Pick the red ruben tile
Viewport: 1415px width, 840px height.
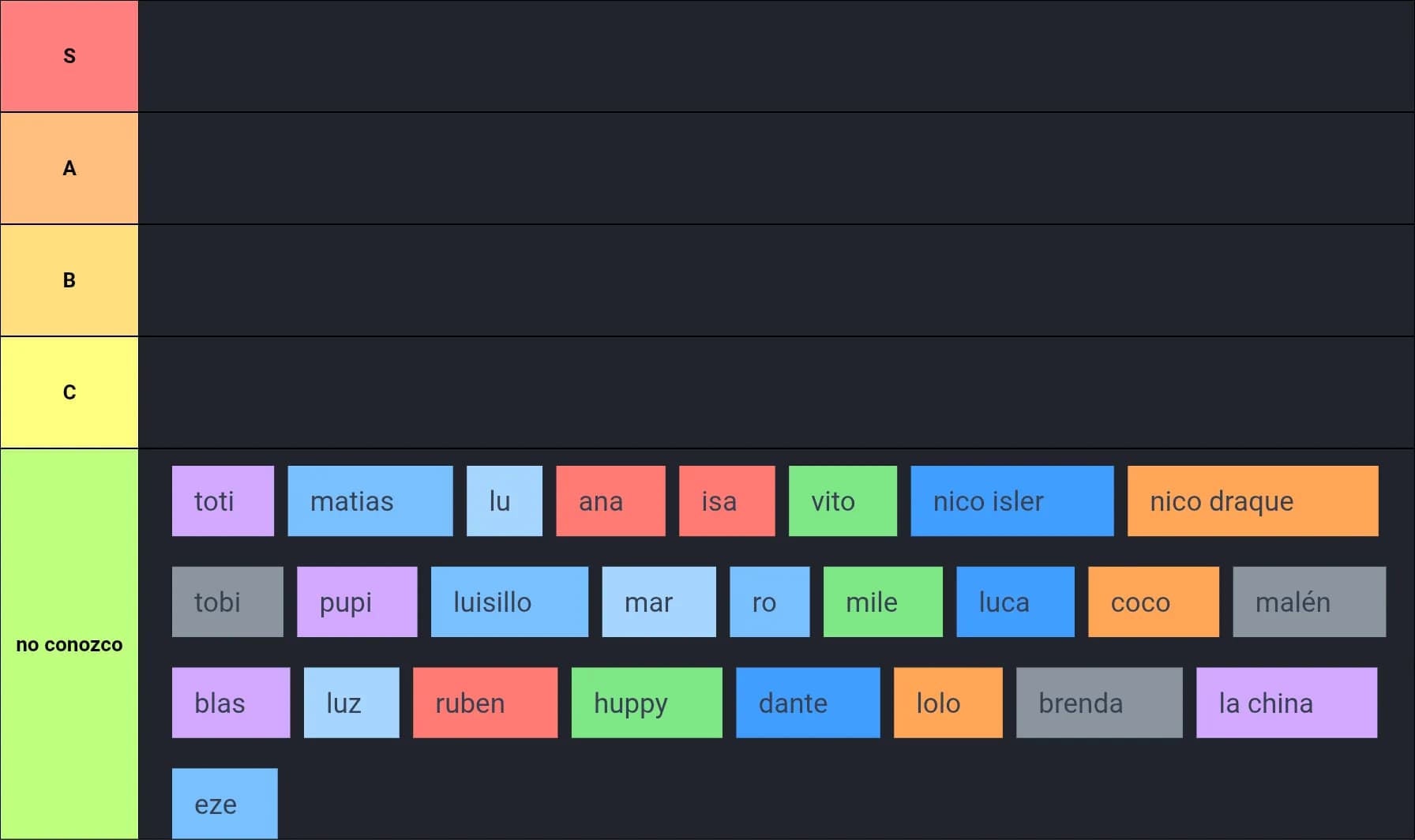[485, 703]
